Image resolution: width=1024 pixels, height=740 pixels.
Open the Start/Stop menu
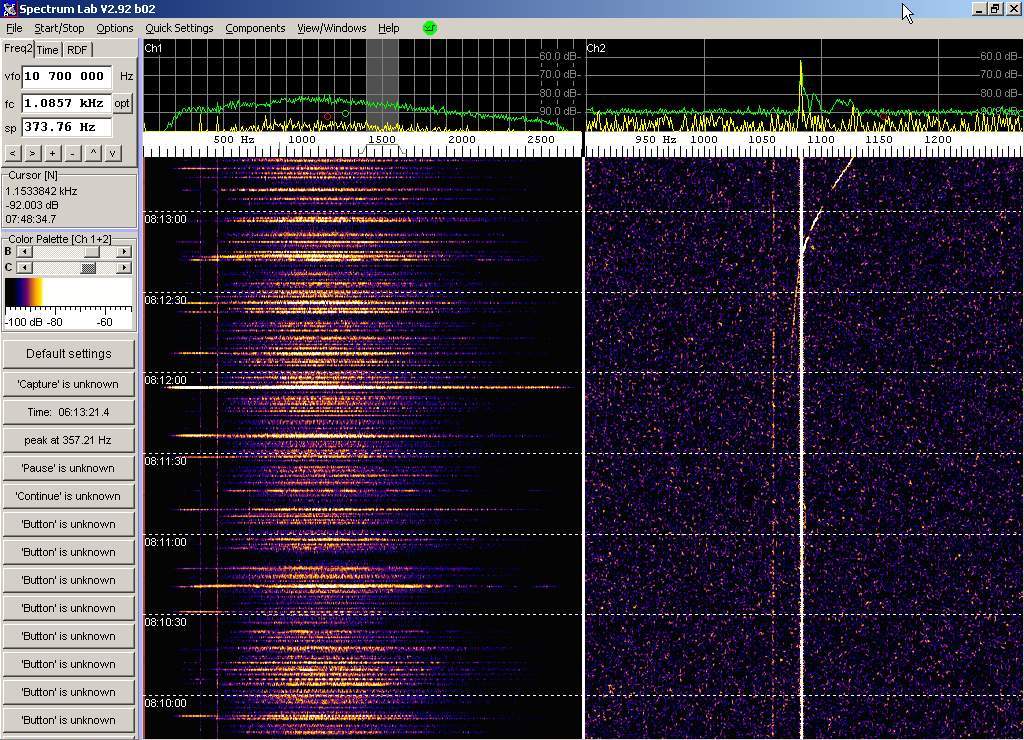pyautogui.click(x=59, y=28)
